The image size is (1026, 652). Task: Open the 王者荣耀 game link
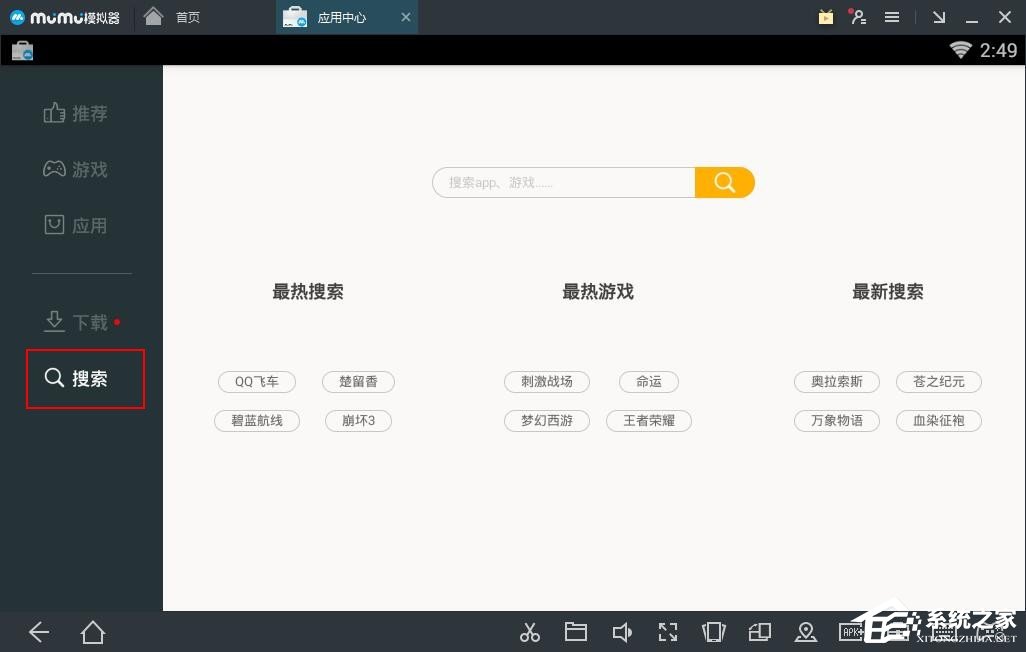click(x=648, y=421)
